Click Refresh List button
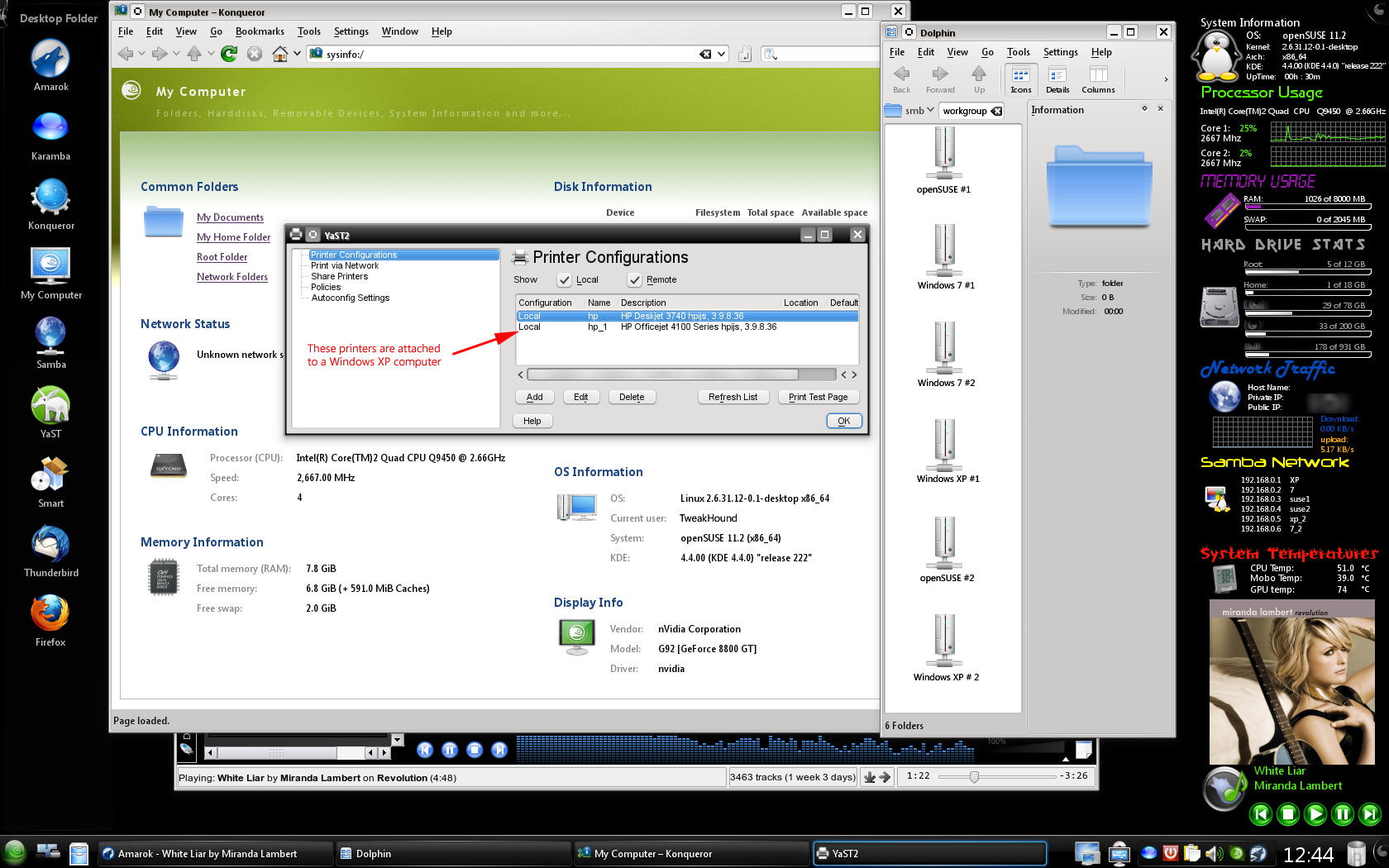The width and height of the screenshot is (1389, 868). (x=733, y=398)
